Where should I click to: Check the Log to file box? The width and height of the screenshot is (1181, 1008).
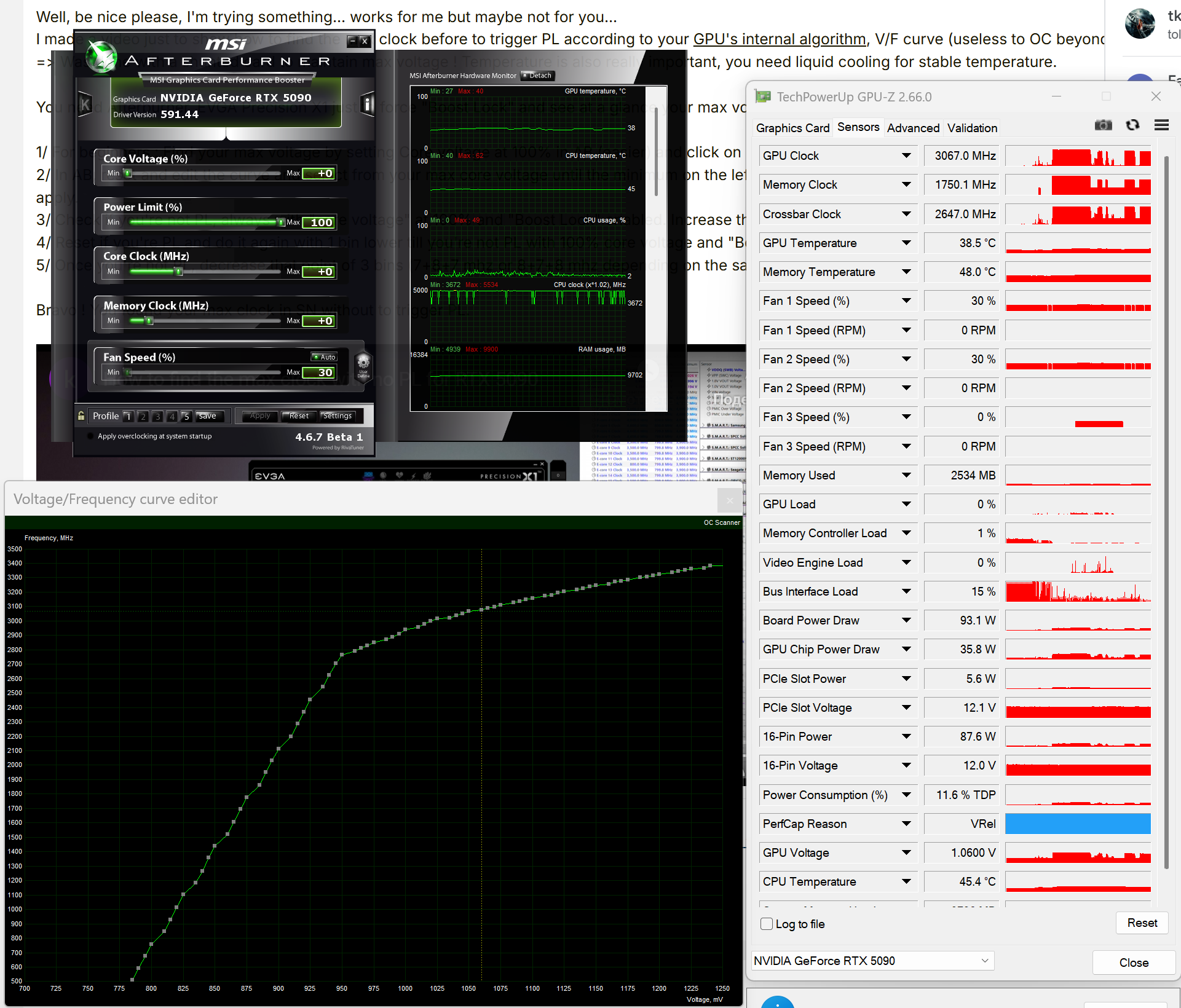pyautogui.click(x=767, y=924)
